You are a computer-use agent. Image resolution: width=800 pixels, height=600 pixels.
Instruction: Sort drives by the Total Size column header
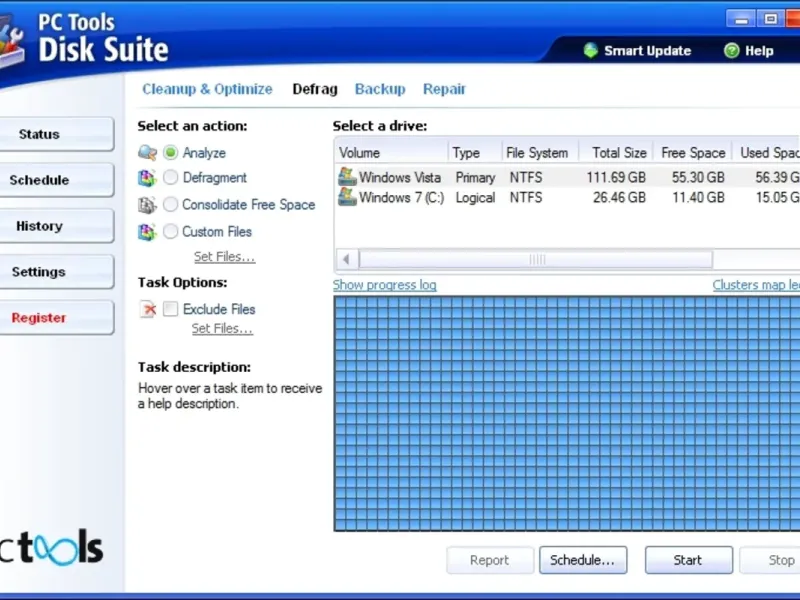616,153
